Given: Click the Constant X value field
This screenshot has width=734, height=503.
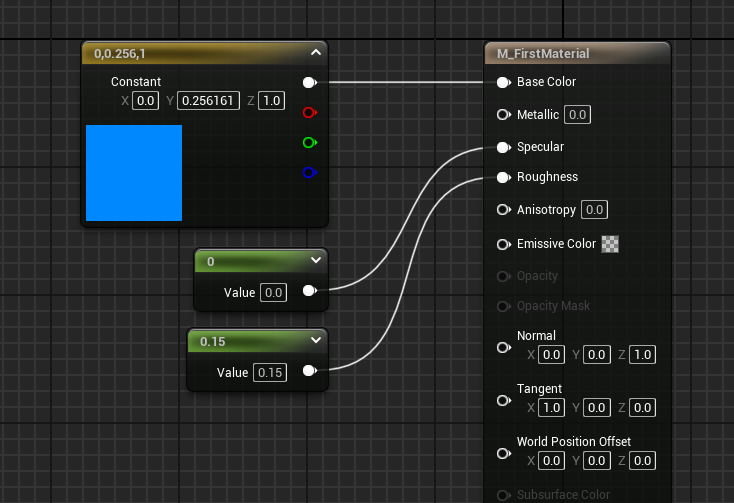Looking at the screenshot, I should [x=146, y=101].
